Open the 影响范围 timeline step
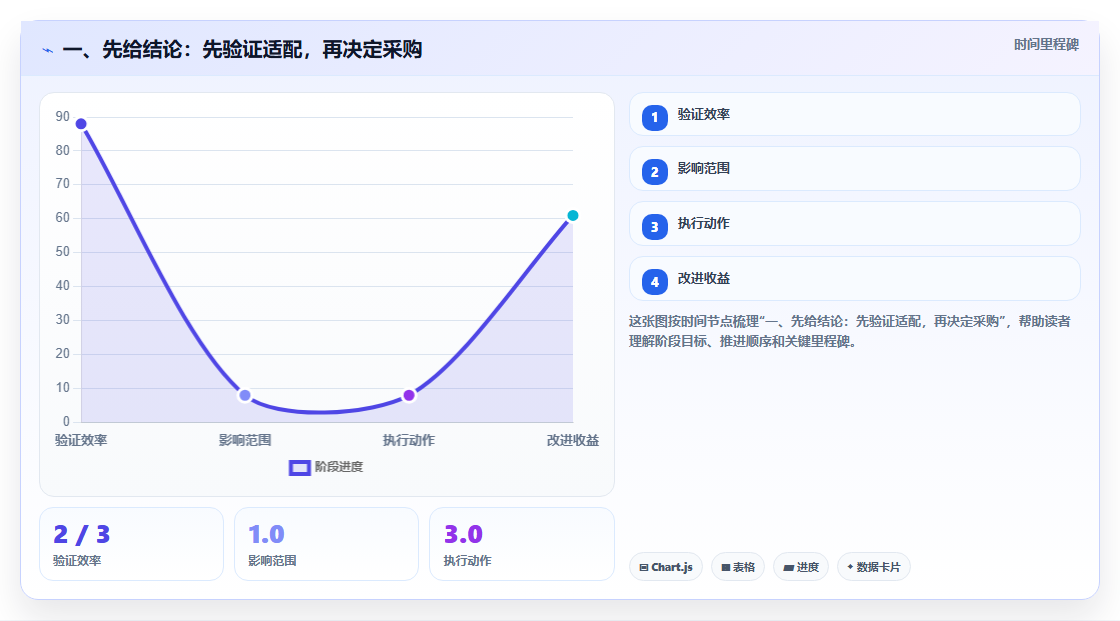 854,169
